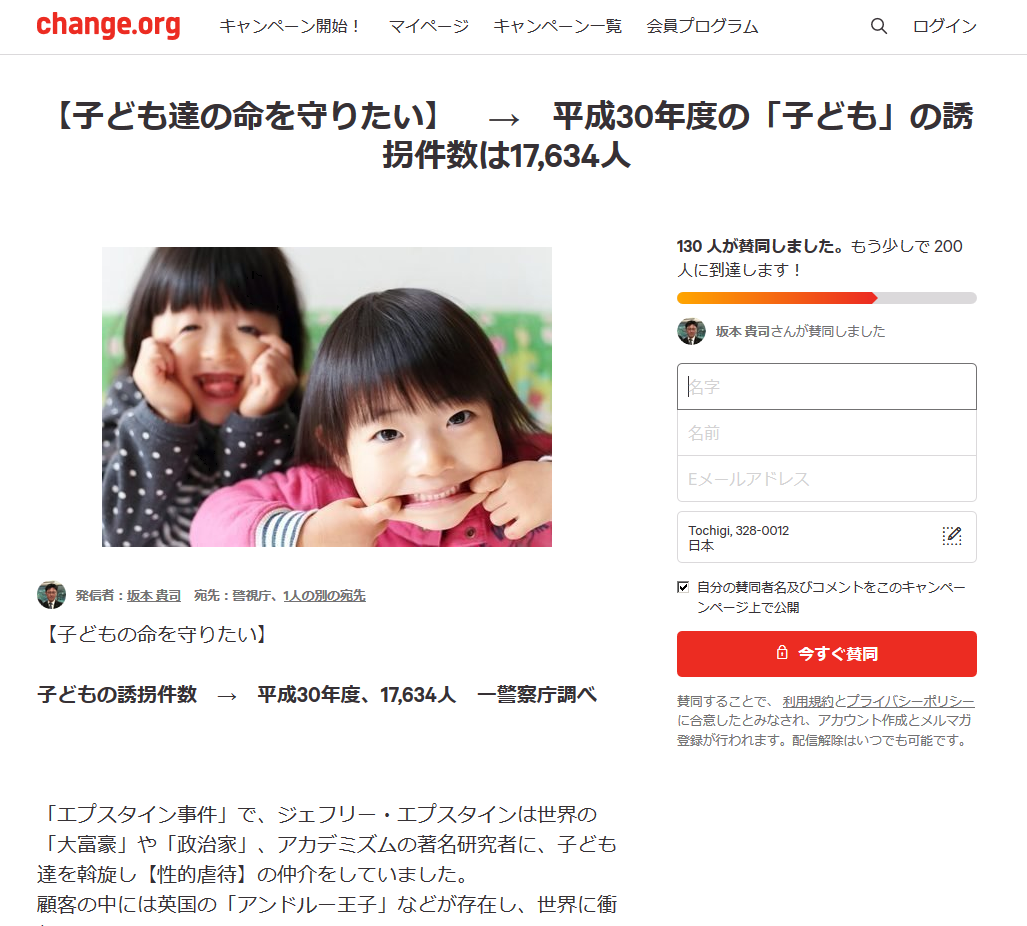Viewport: 1027px width, 926px height.
Task: Click the red 今すぐ賛同 button
Action: click(827, 654)
